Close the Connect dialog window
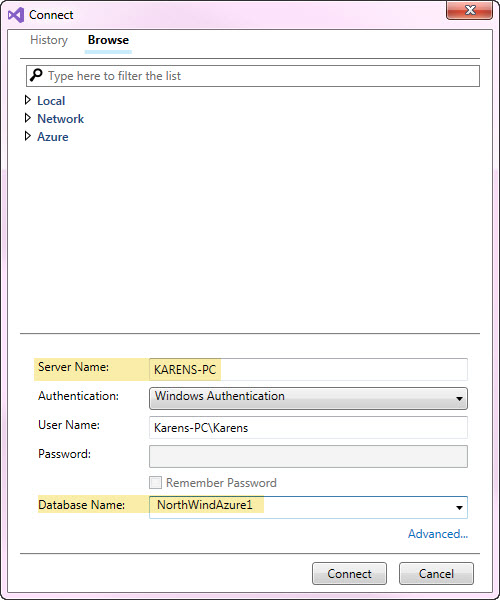 (x=469, y=10)
